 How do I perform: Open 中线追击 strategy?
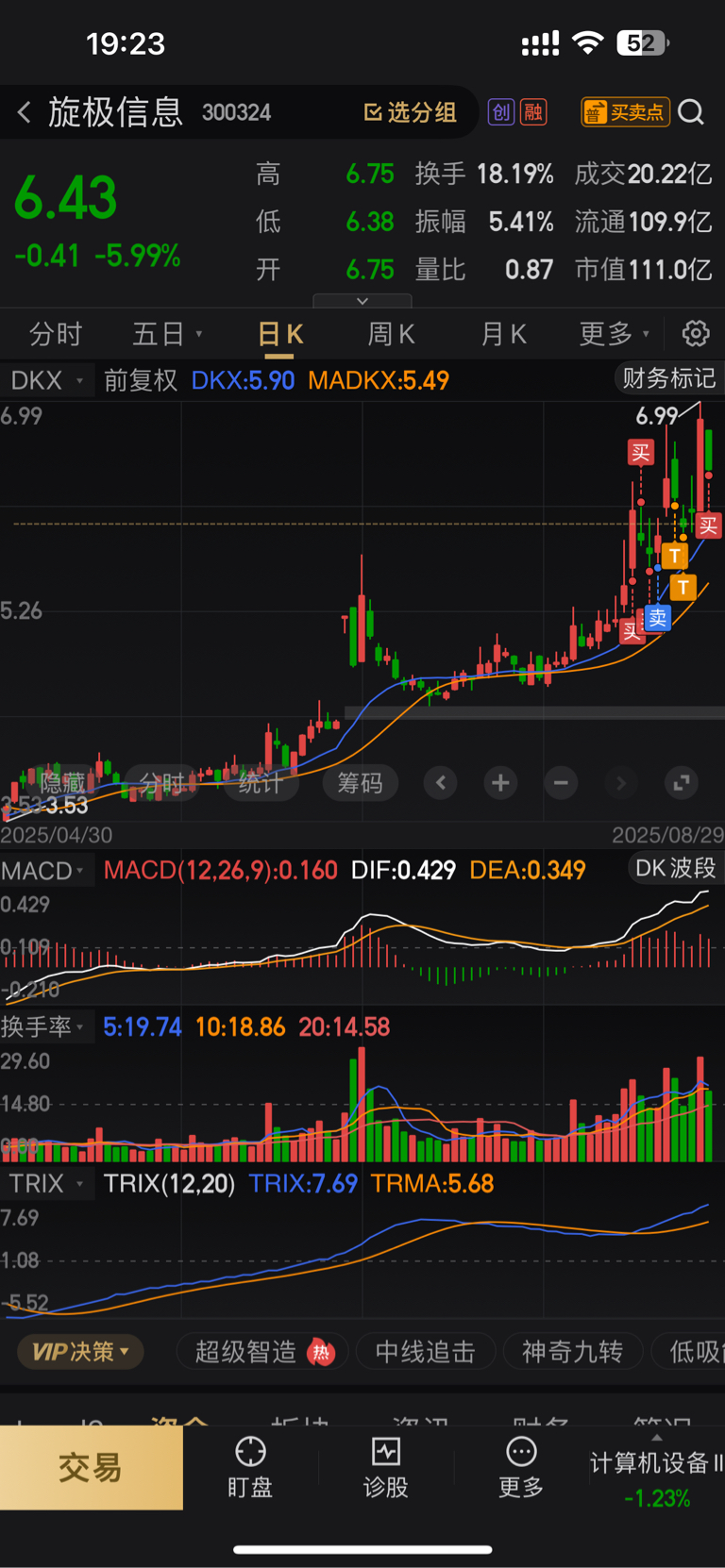click(425, 1352)
